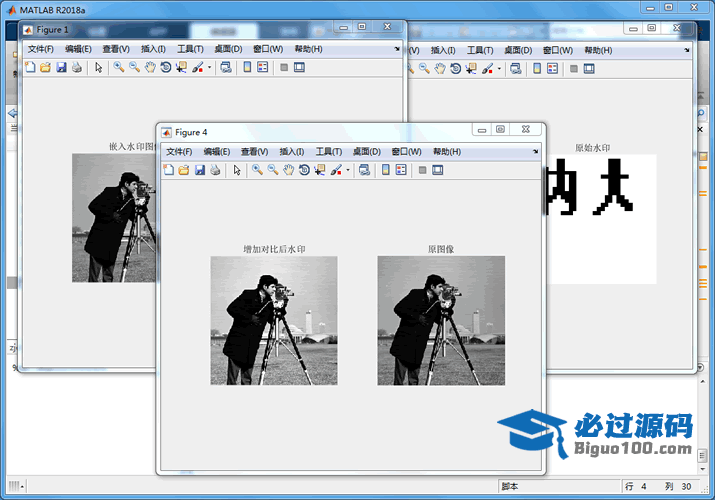715x500 pixels.
Task: Activate Rotate 3D tool in Figure 4
Action: 304,170
